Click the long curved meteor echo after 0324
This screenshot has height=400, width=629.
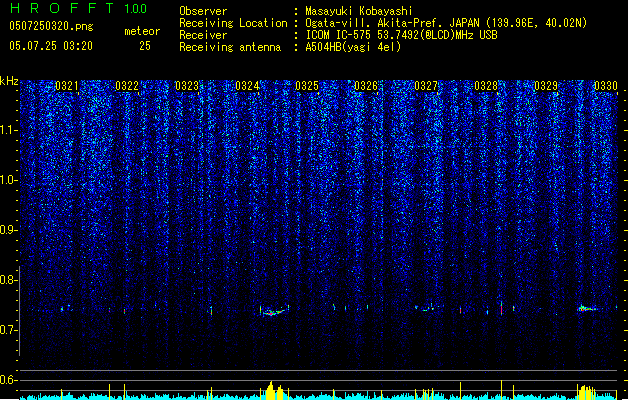(x=274, y=311)
